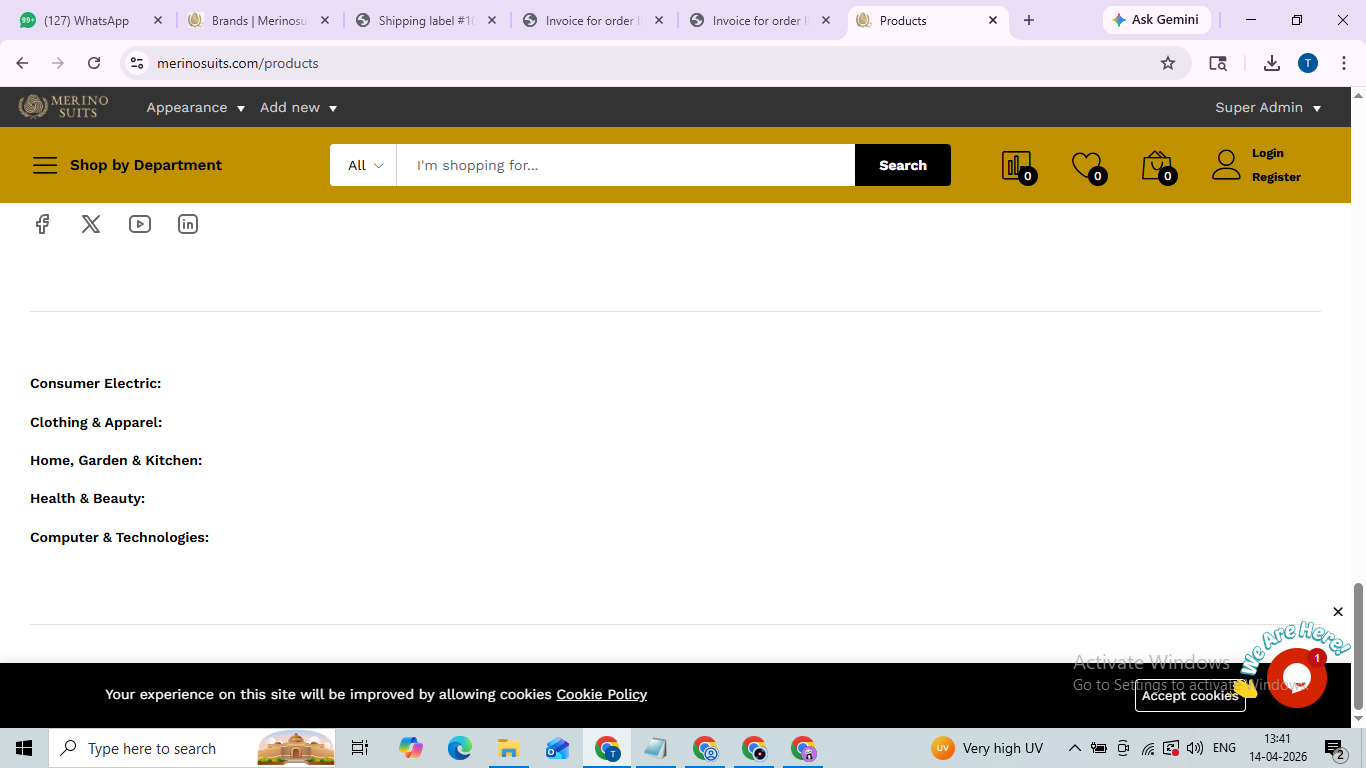Screen dimensions: 1366x768
Task: Click the black Search button
Action: click(902, 165)
